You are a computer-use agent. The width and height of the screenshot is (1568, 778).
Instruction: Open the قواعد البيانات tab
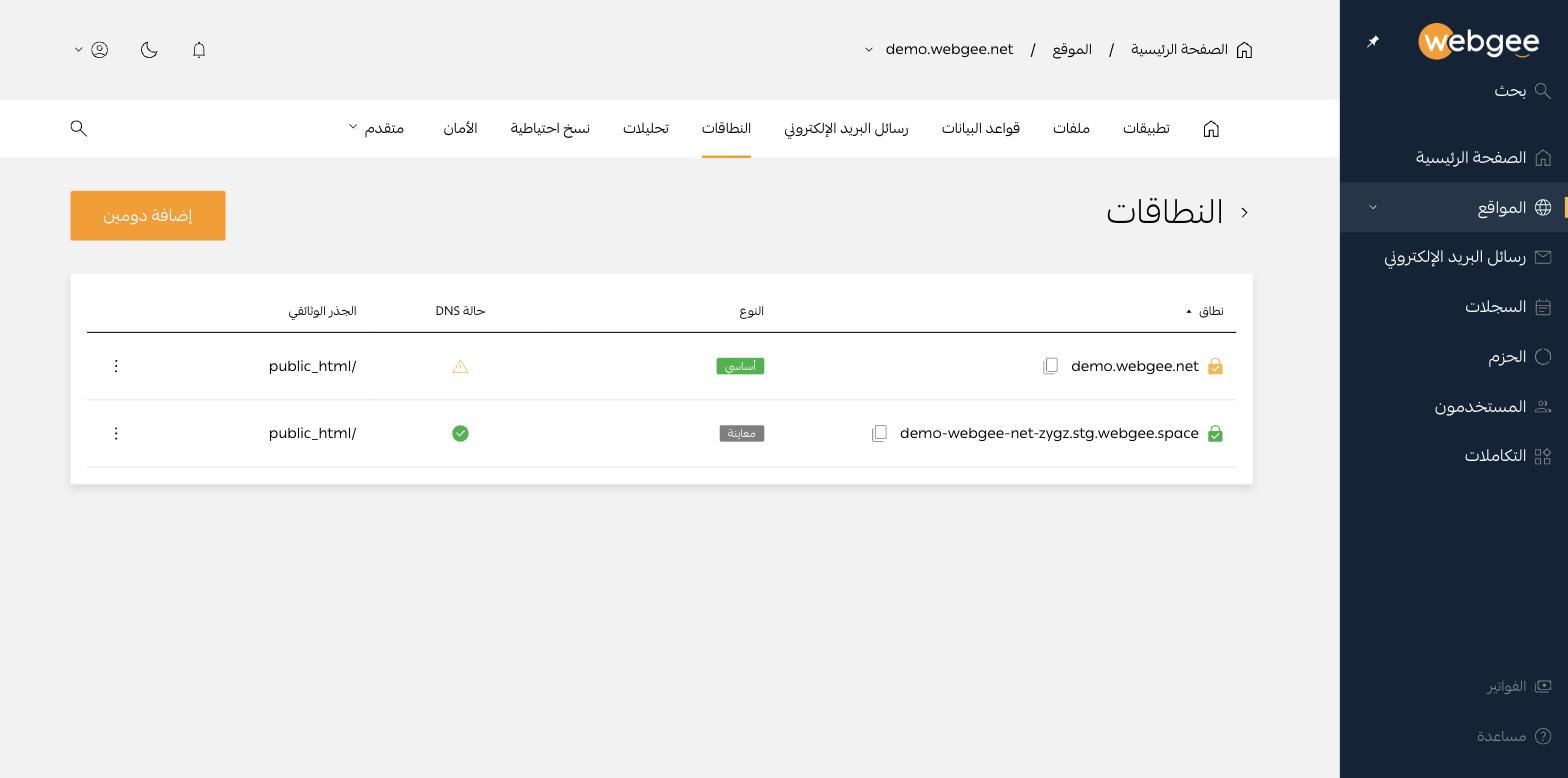980,128
